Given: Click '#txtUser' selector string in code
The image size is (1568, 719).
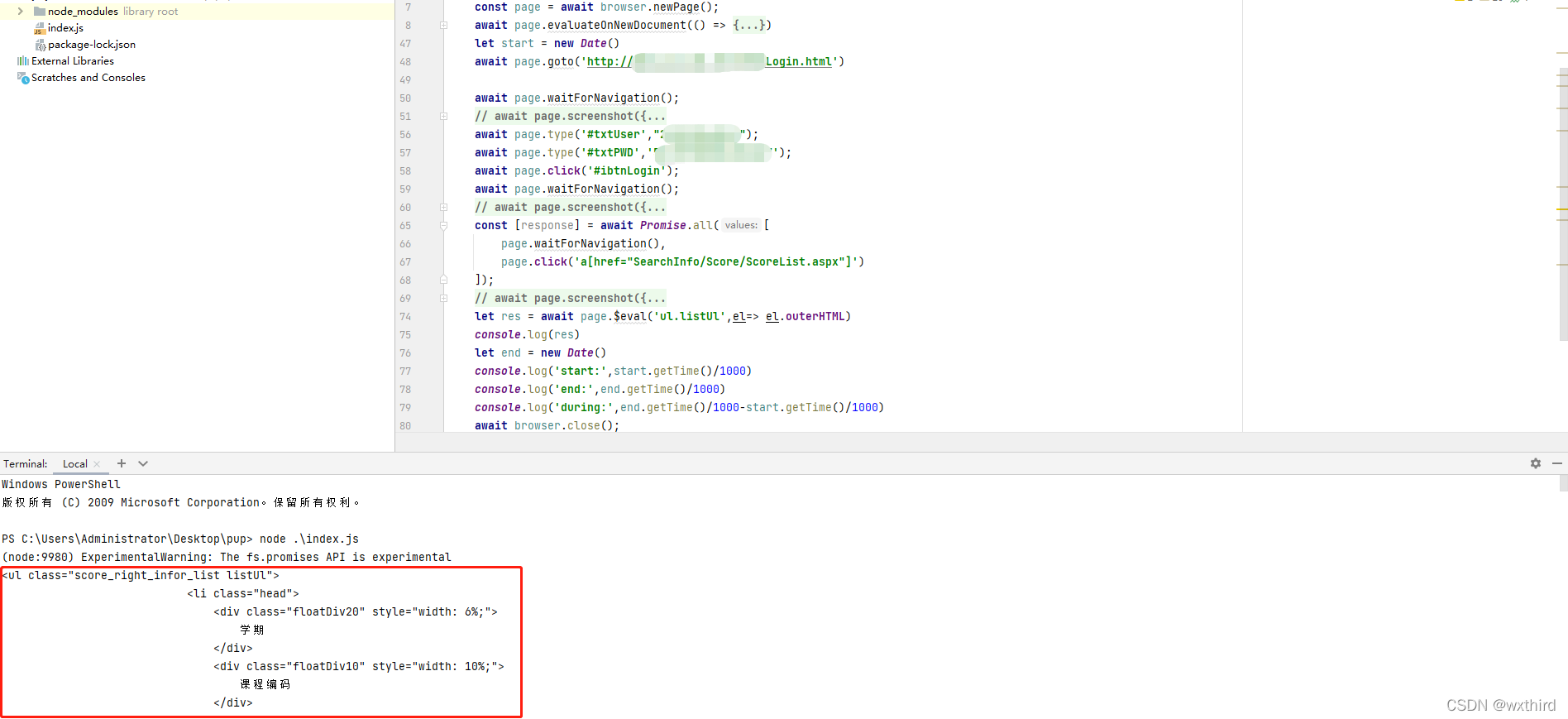Looking at the screenshot, I should pos(614,135).
